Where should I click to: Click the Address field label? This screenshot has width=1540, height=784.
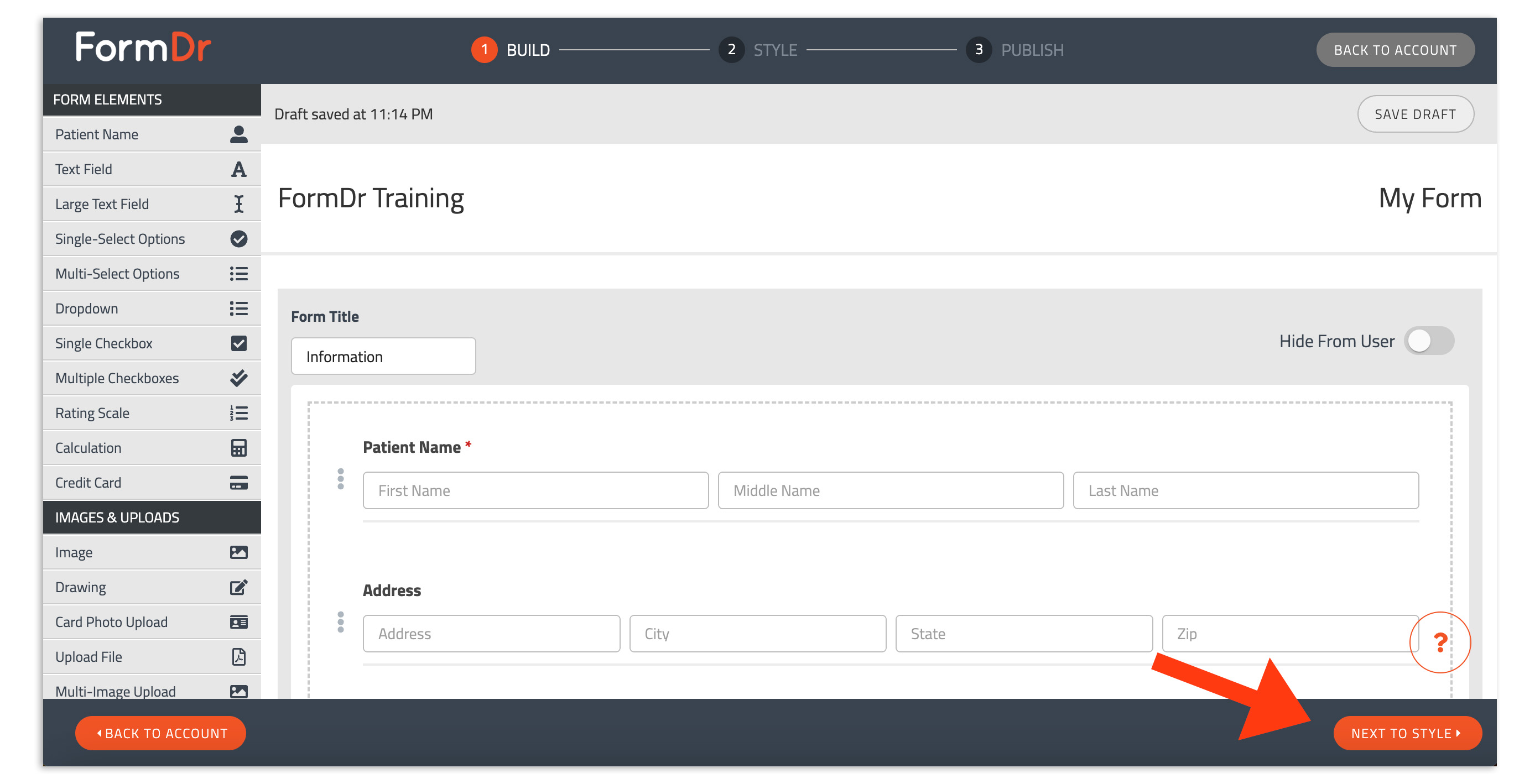click(x=392, y=590)
